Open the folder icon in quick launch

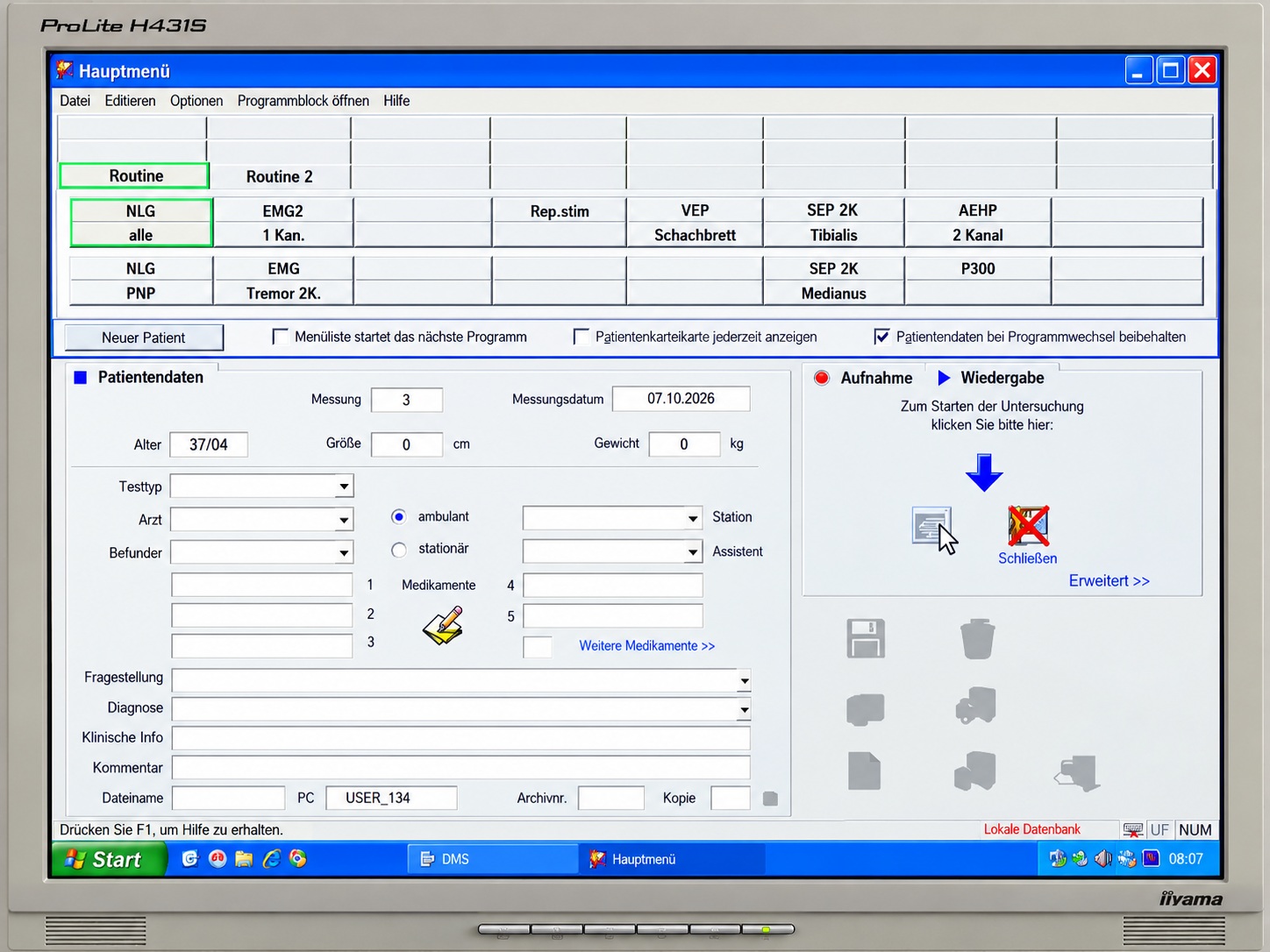pyautogui.click(x=244, y=859)
